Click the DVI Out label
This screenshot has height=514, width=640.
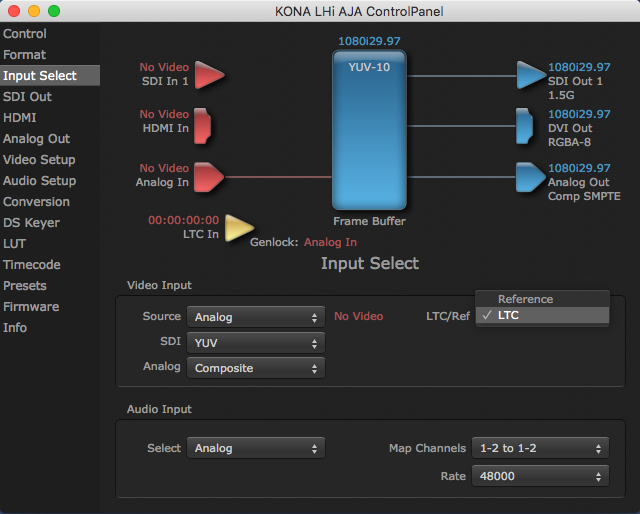point(570,128)
